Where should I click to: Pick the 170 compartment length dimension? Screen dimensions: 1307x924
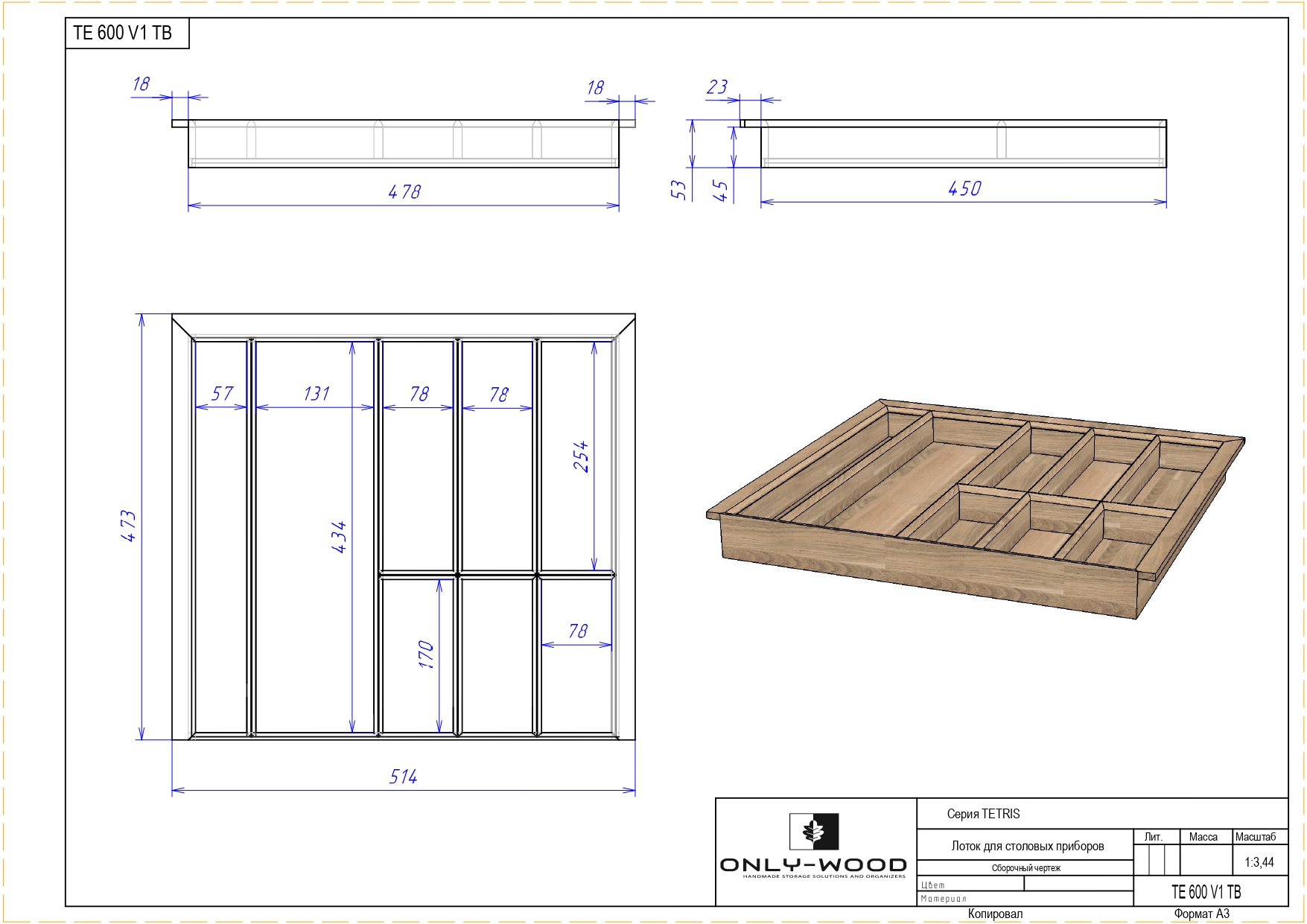(426, 654)
